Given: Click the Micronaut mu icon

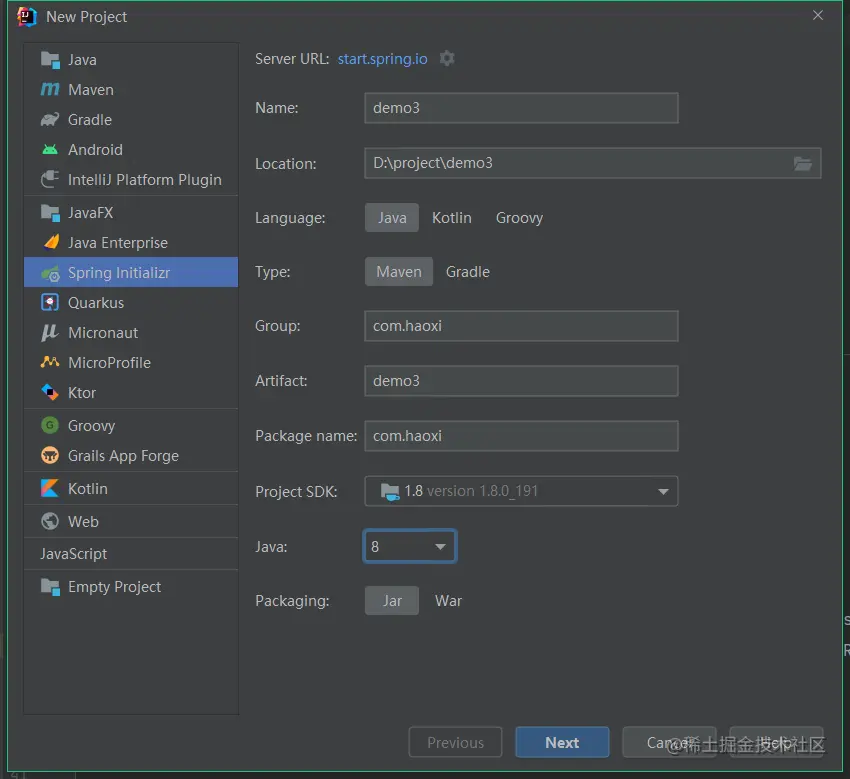Looking at the screenshot, I should click(x=50, y=332).
